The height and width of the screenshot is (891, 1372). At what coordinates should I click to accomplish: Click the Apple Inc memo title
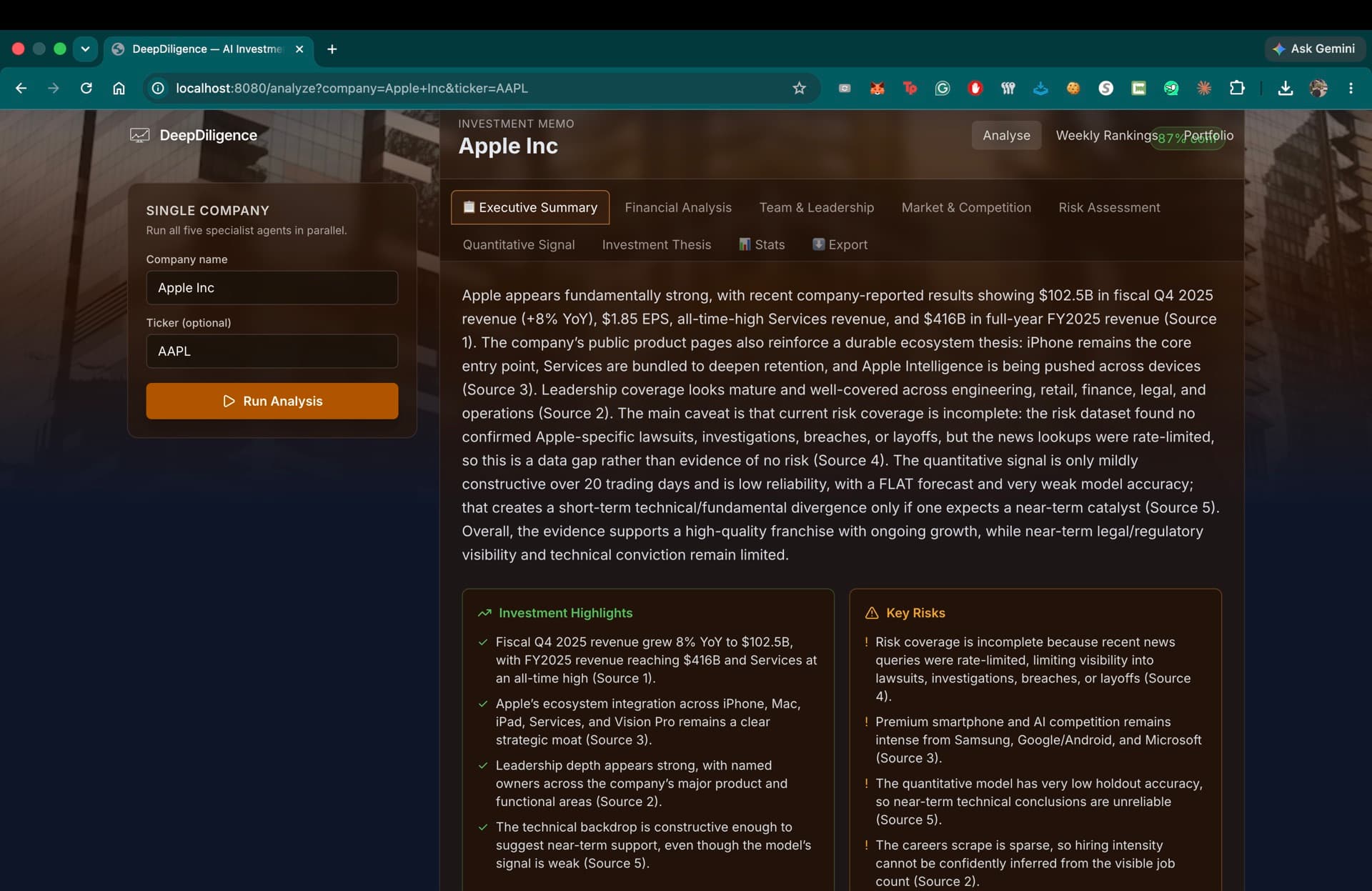(508, 146)
